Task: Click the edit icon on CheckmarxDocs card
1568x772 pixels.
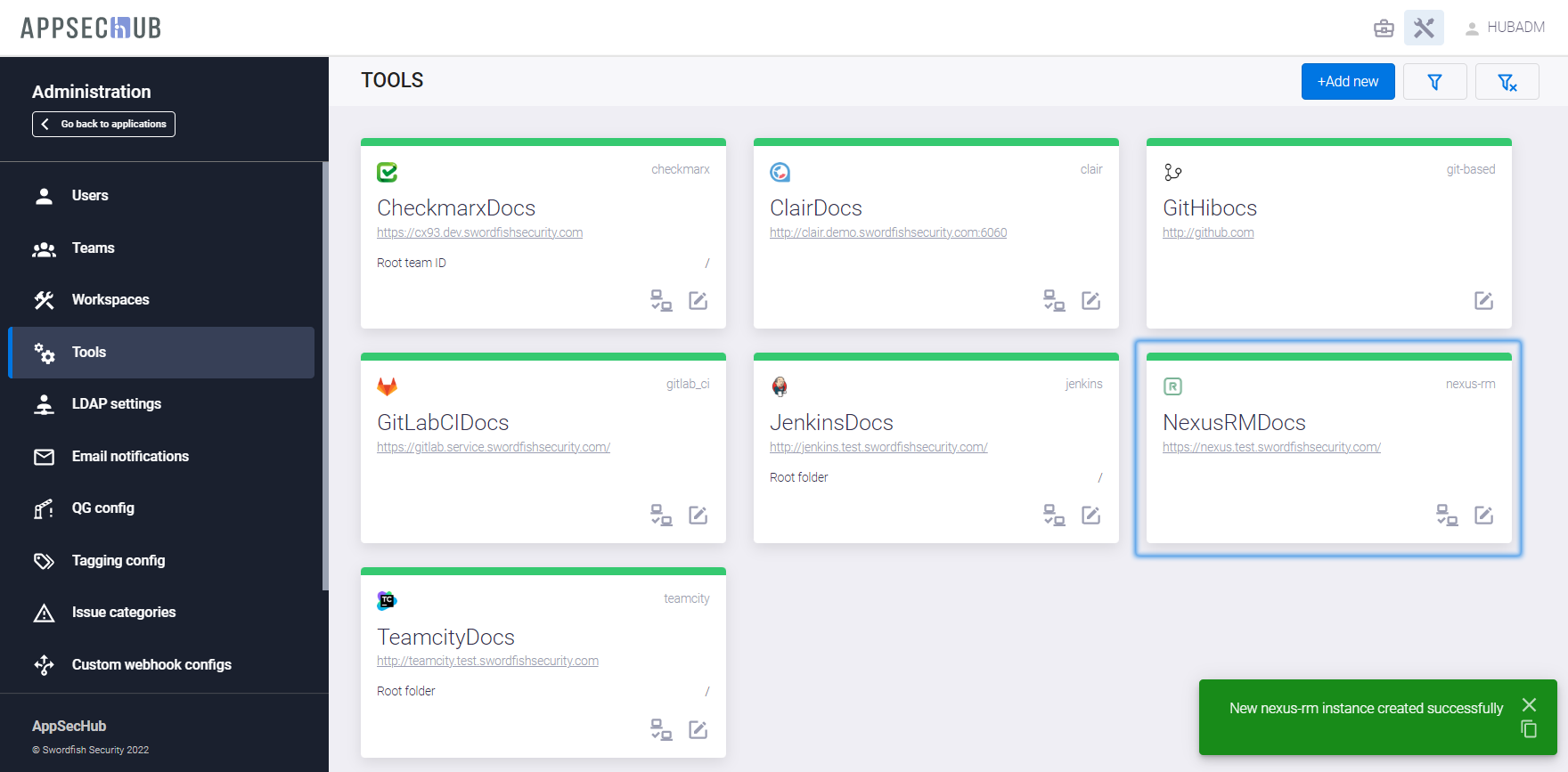Action: click(x=698, y=301)
